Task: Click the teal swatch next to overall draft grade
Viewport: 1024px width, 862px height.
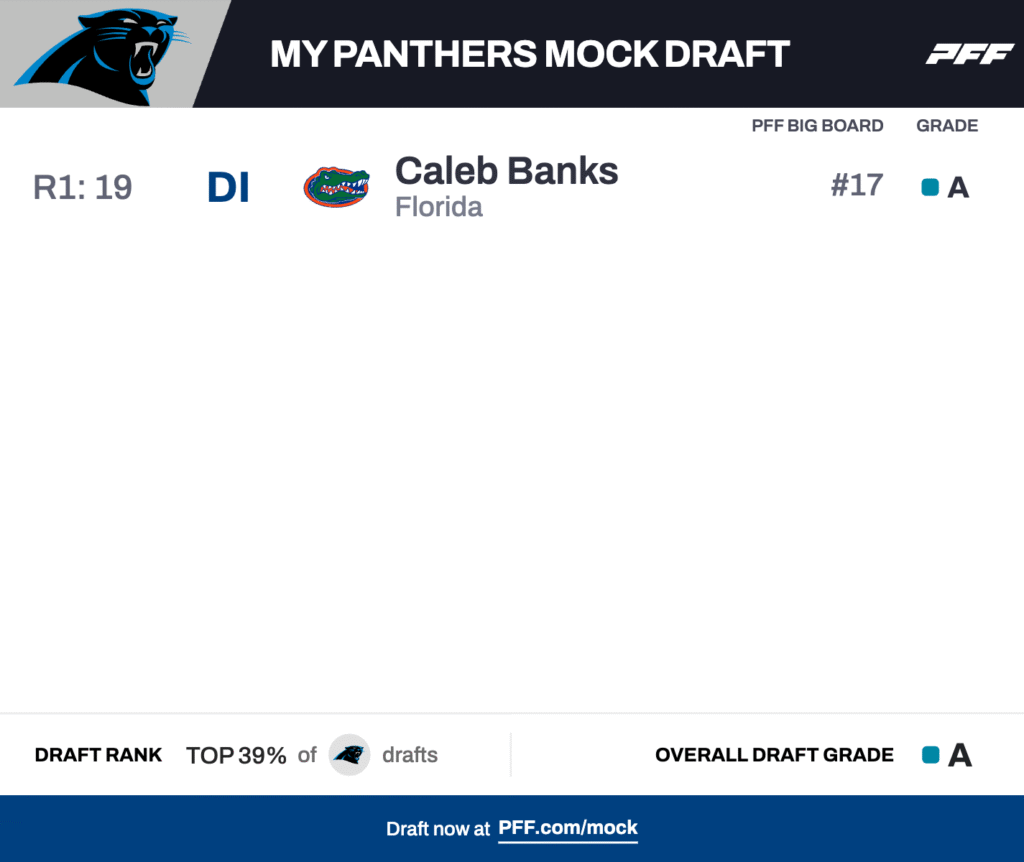Action: (x=931, y=755)
